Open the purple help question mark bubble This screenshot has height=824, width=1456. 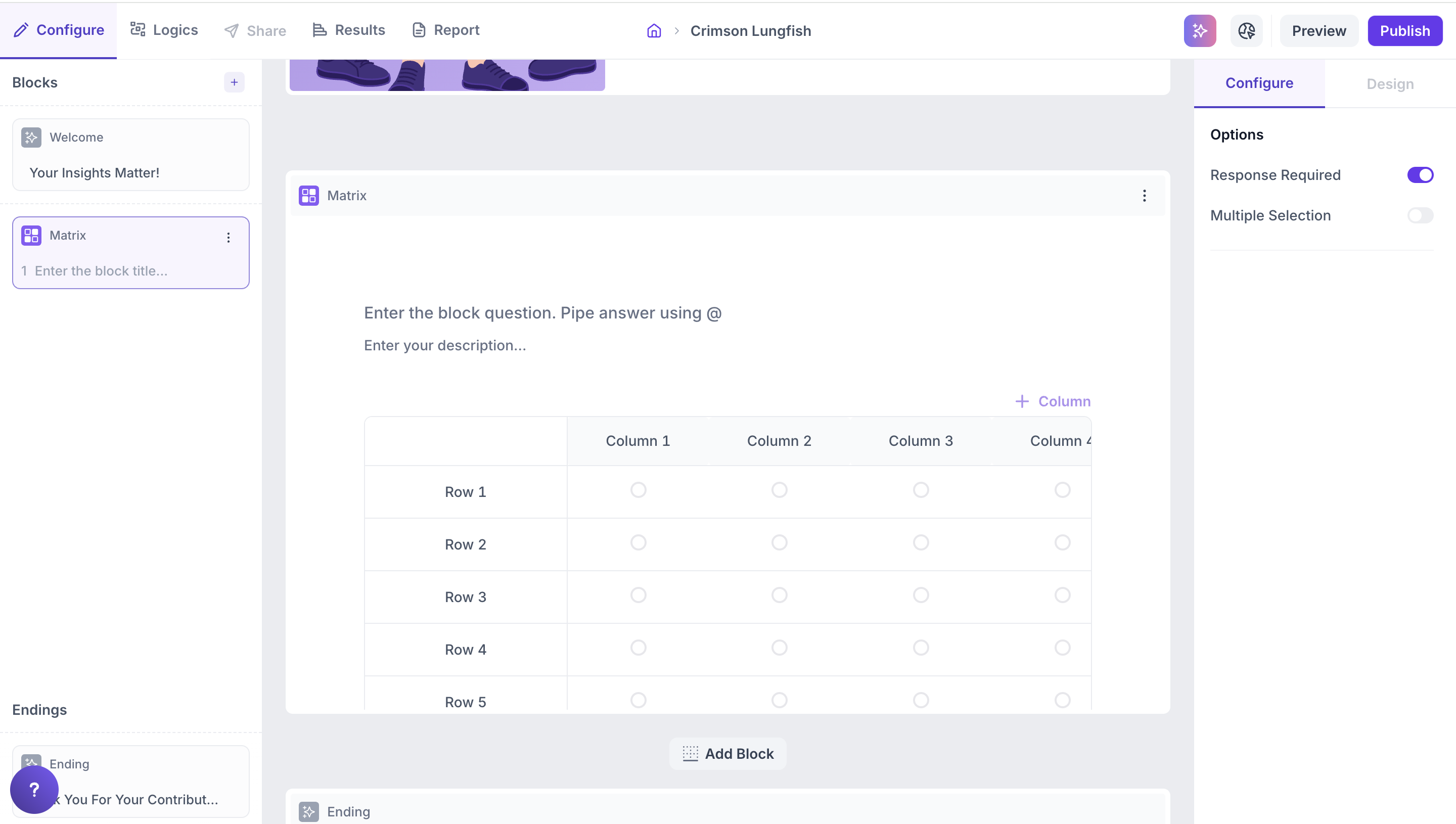pyautogui.click(x=34, y=789)
